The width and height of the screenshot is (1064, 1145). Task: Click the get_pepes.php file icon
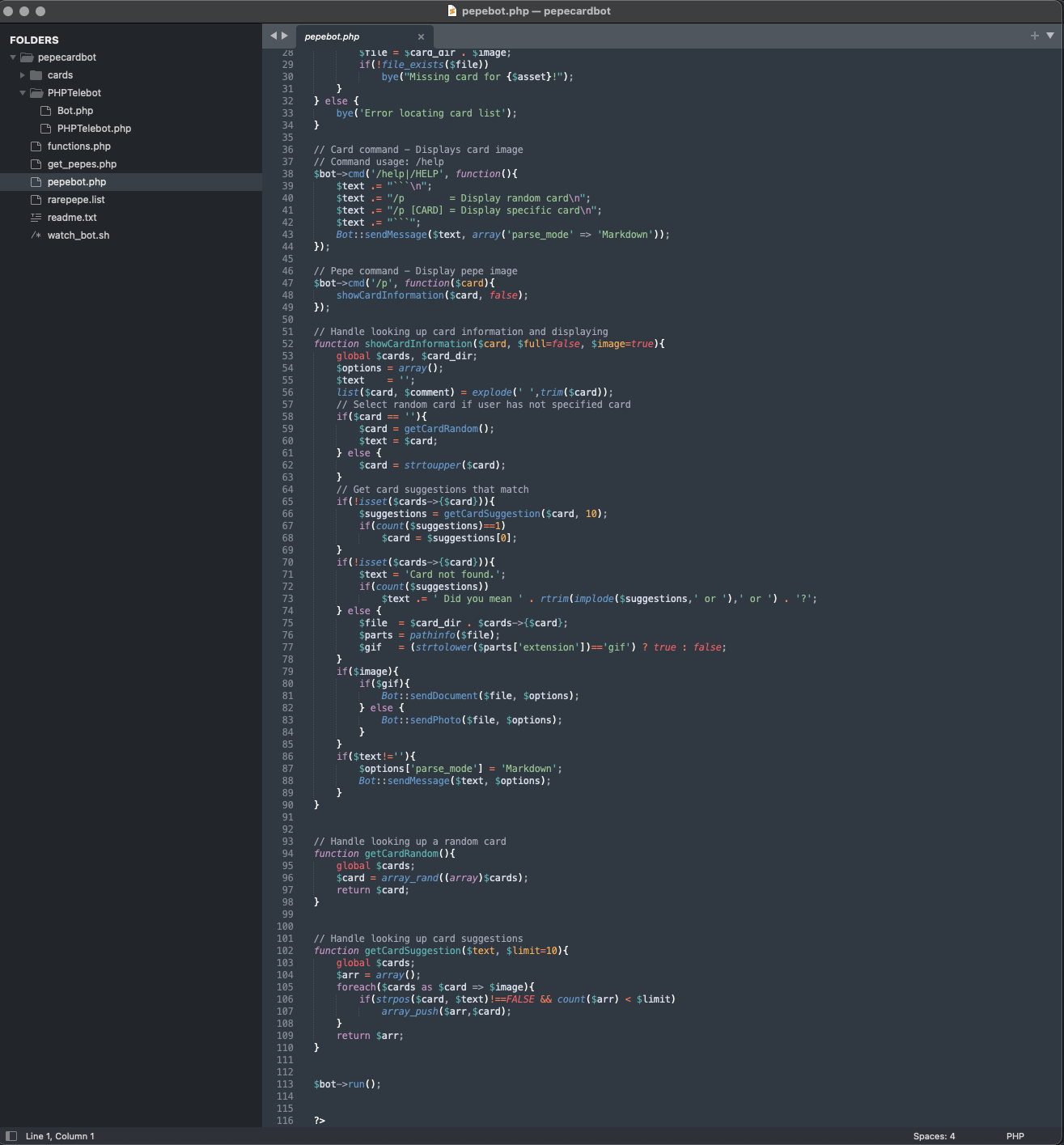36,164
